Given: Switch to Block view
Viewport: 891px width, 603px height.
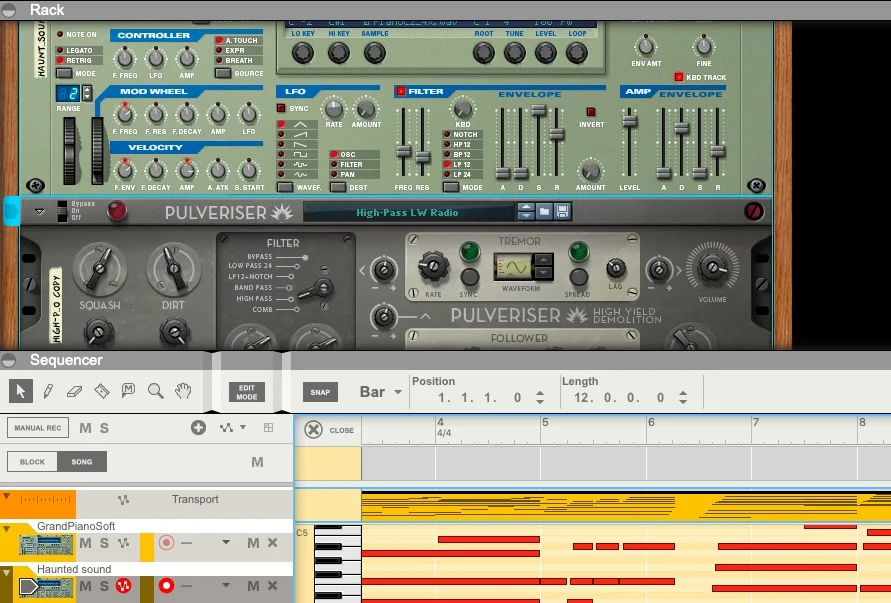Looking at the screenshot, I should [x=32, y=461].
